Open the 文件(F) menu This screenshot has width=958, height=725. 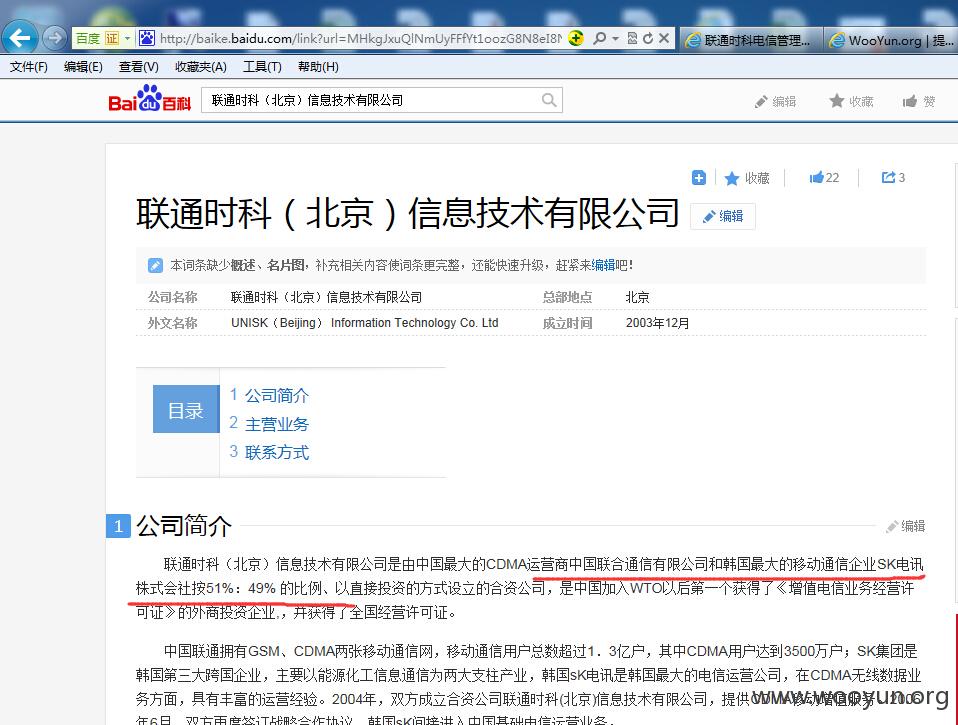click(28, 67)
